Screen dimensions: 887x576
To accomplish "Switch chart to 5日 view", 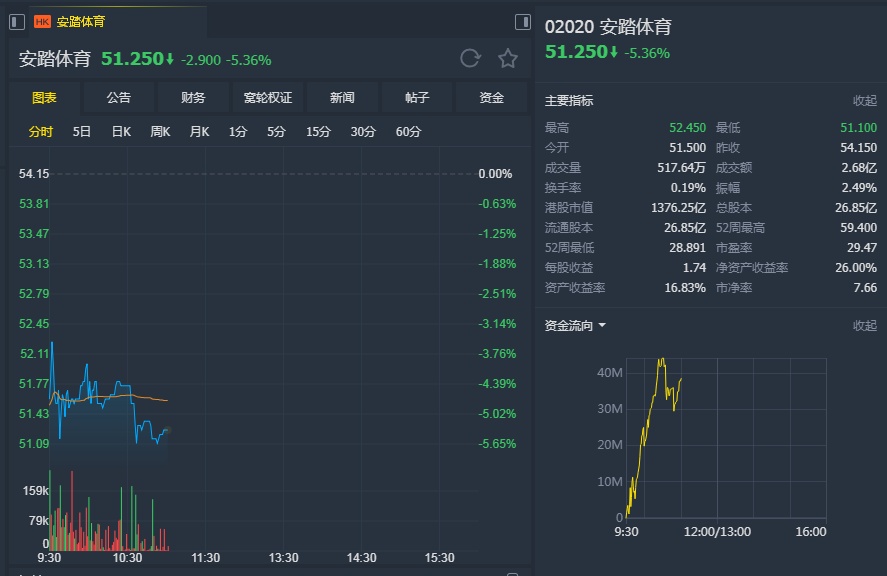I will [x=82, y=132].
